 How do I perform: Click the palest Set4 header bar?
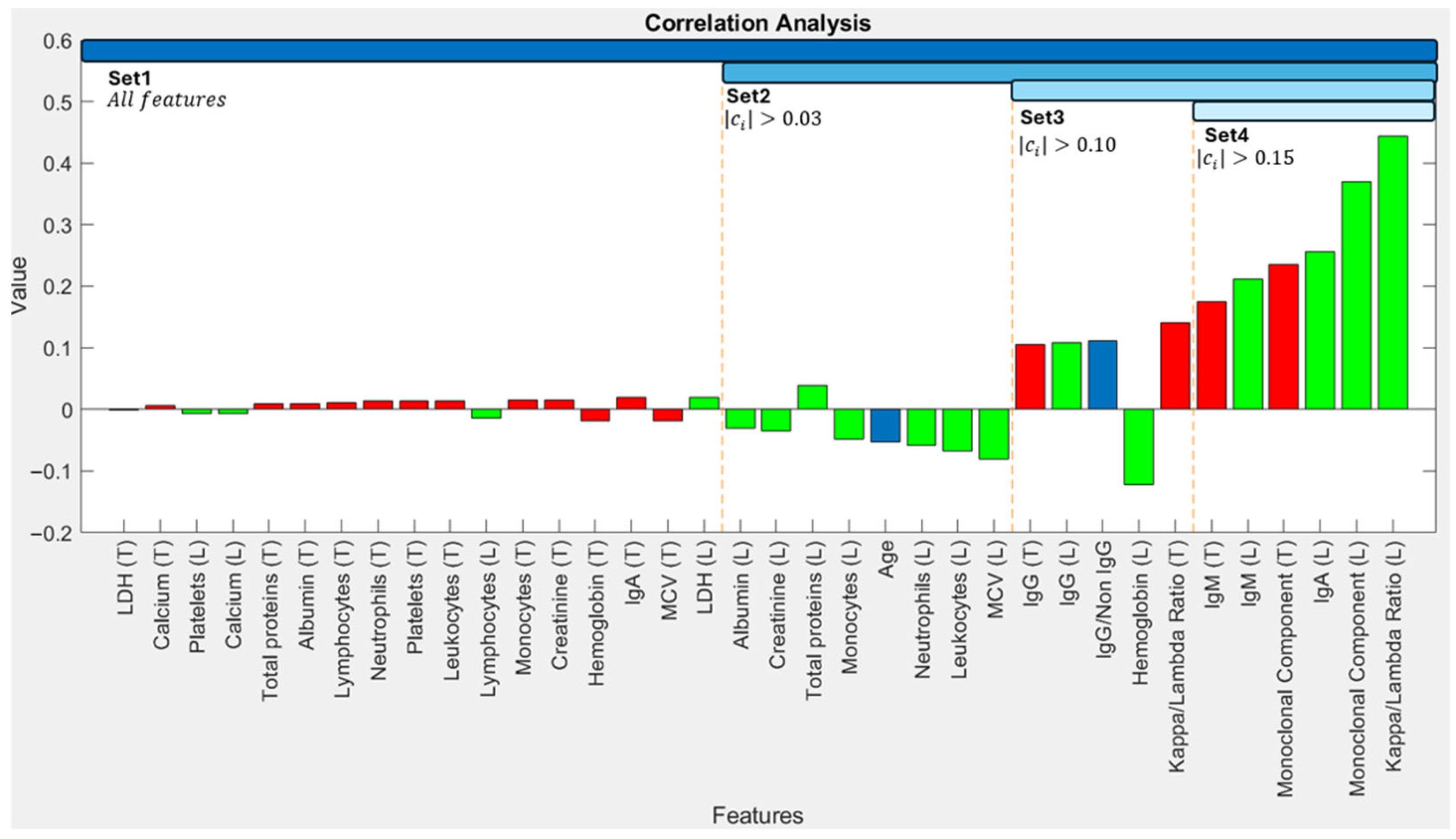1313,111
